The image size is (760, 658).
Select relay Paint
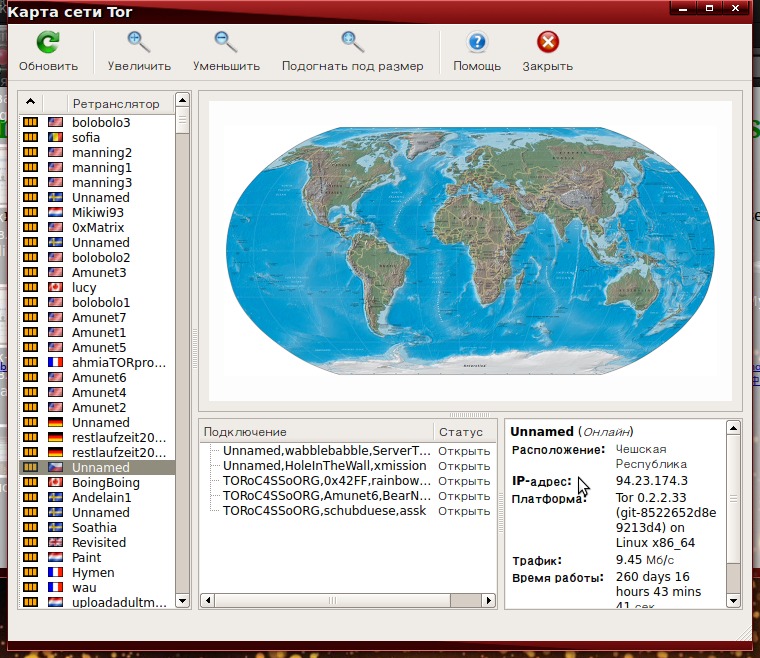[97, 557]
